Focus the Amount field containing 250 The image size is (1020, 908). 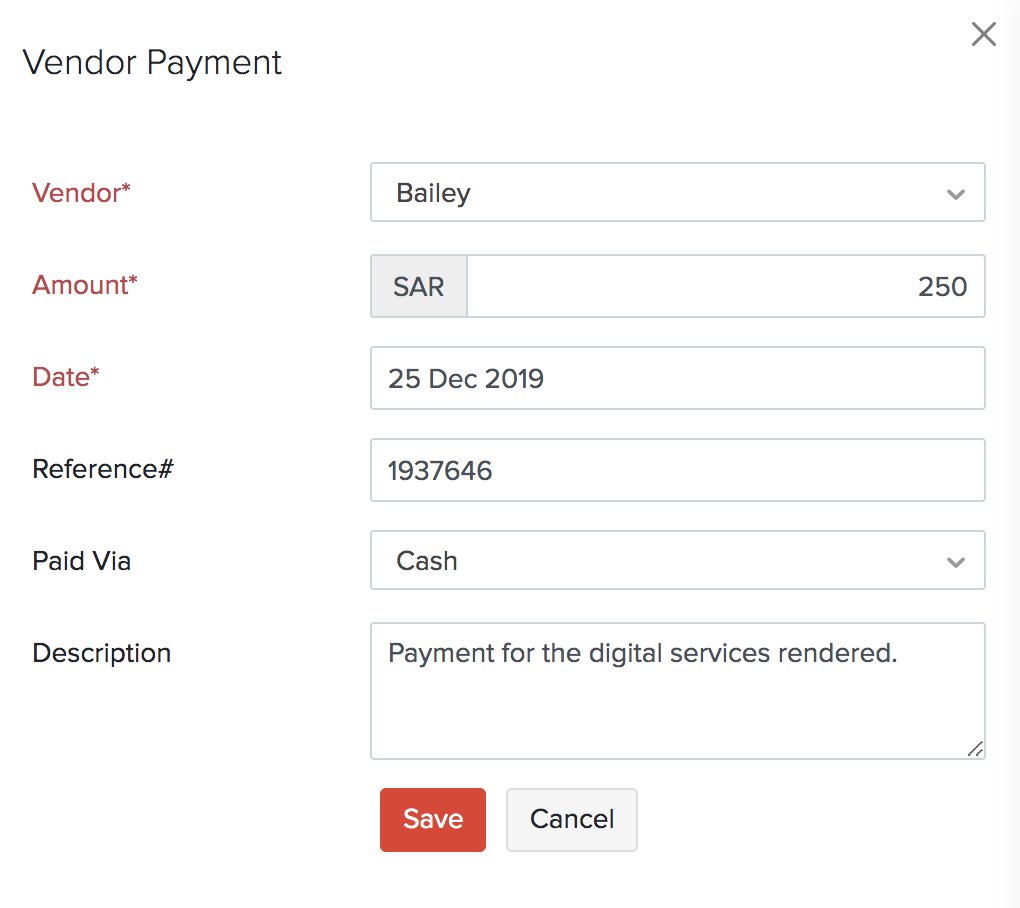point(725,287)
